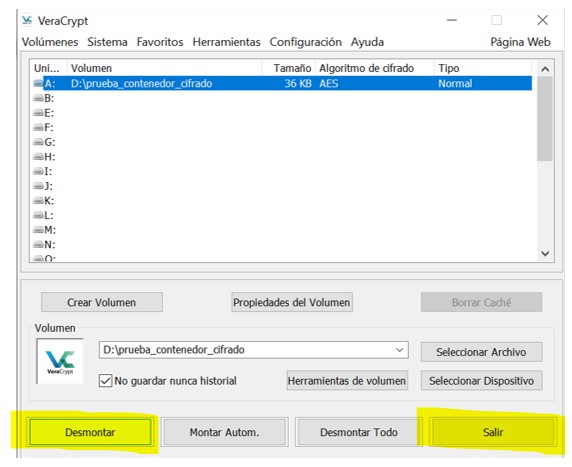The height and width of the screenshot is (467, 572).
Task: Sort by the Tipo column header
Action: [x=483, y=68]
